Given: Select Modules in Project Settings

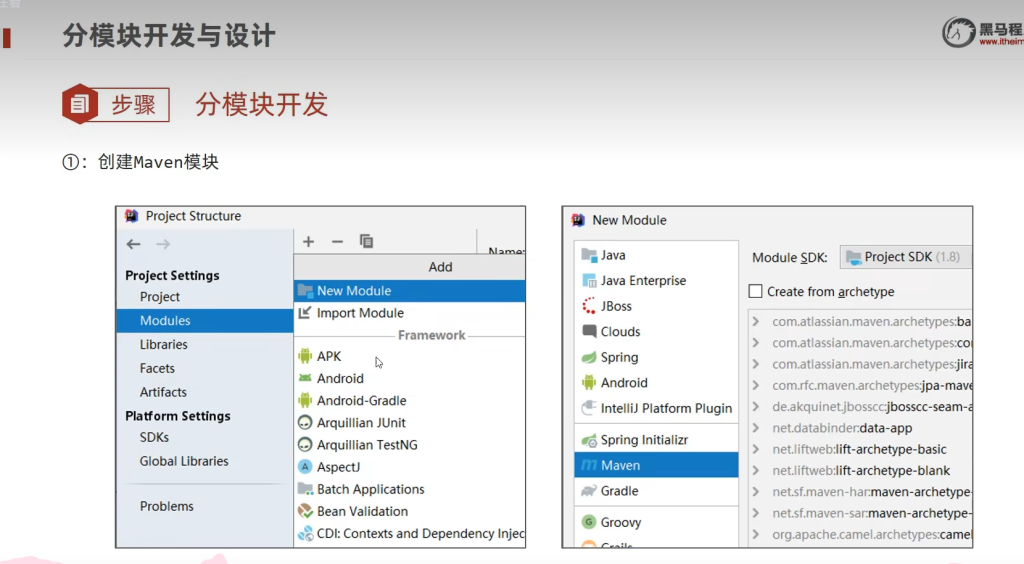Looking at the screenshot, I should pos(165,321).
